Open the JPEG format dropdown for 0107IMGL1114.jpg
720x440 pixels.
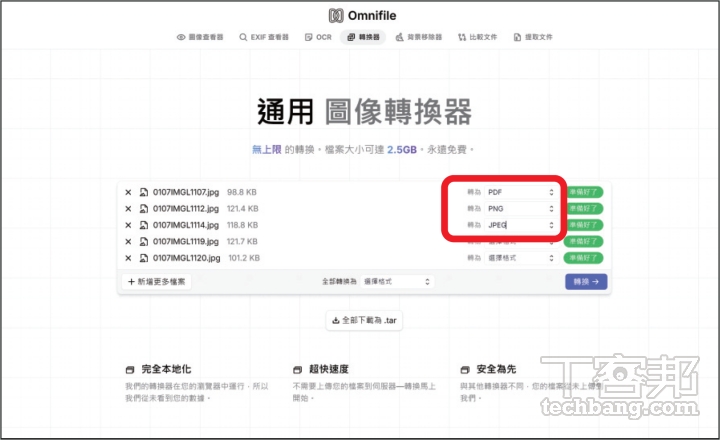point(521,225)
